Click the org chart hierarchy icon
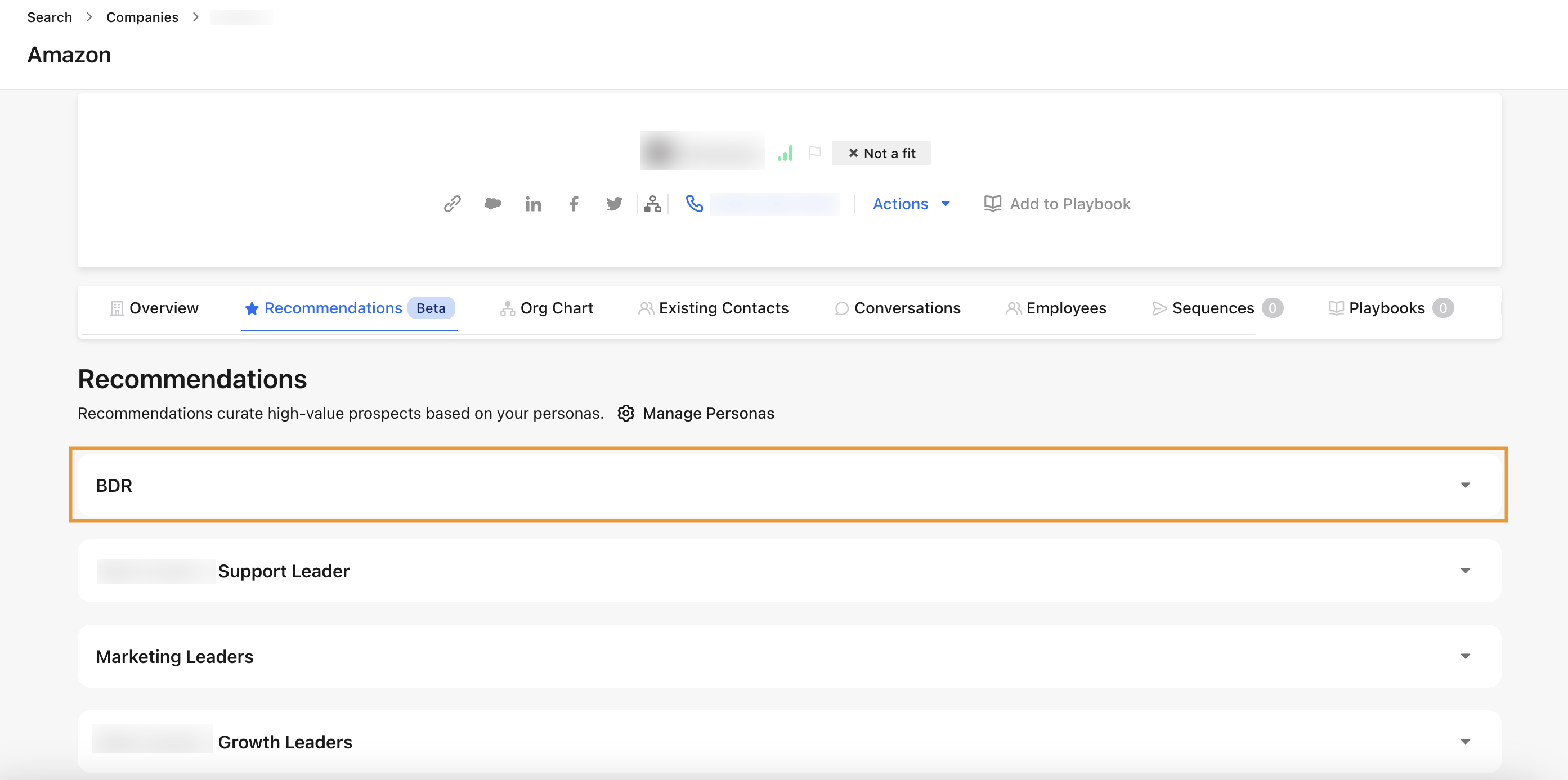 pos(652,204)
